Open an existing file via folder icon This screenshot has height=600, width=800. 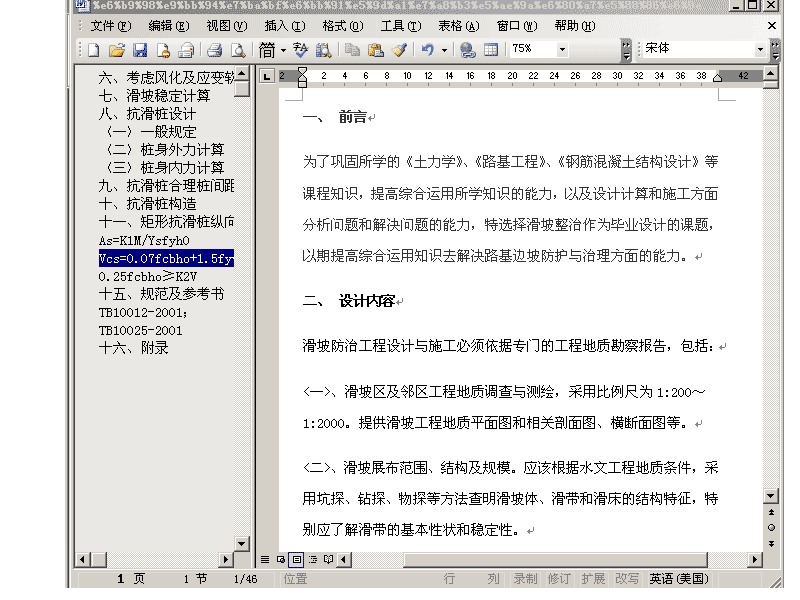tap(116, 50)
